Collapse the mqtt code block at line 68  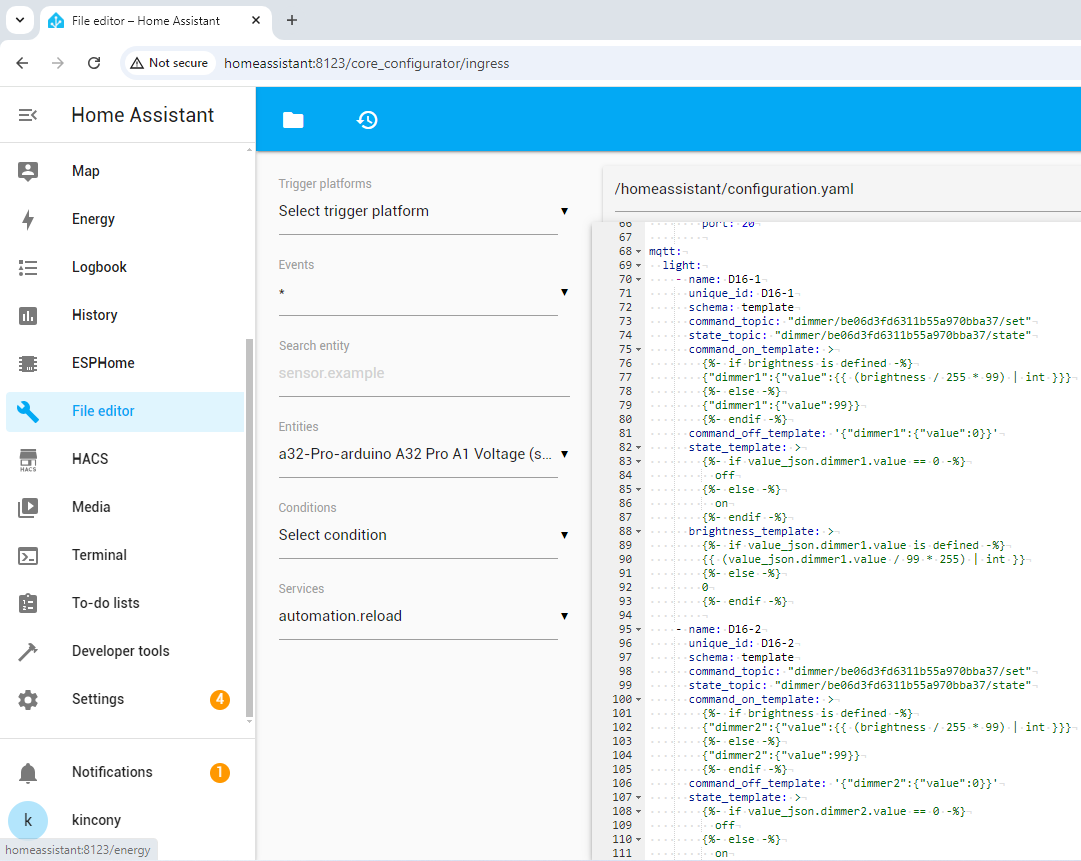pyautogui.click(x=639, y=252)
